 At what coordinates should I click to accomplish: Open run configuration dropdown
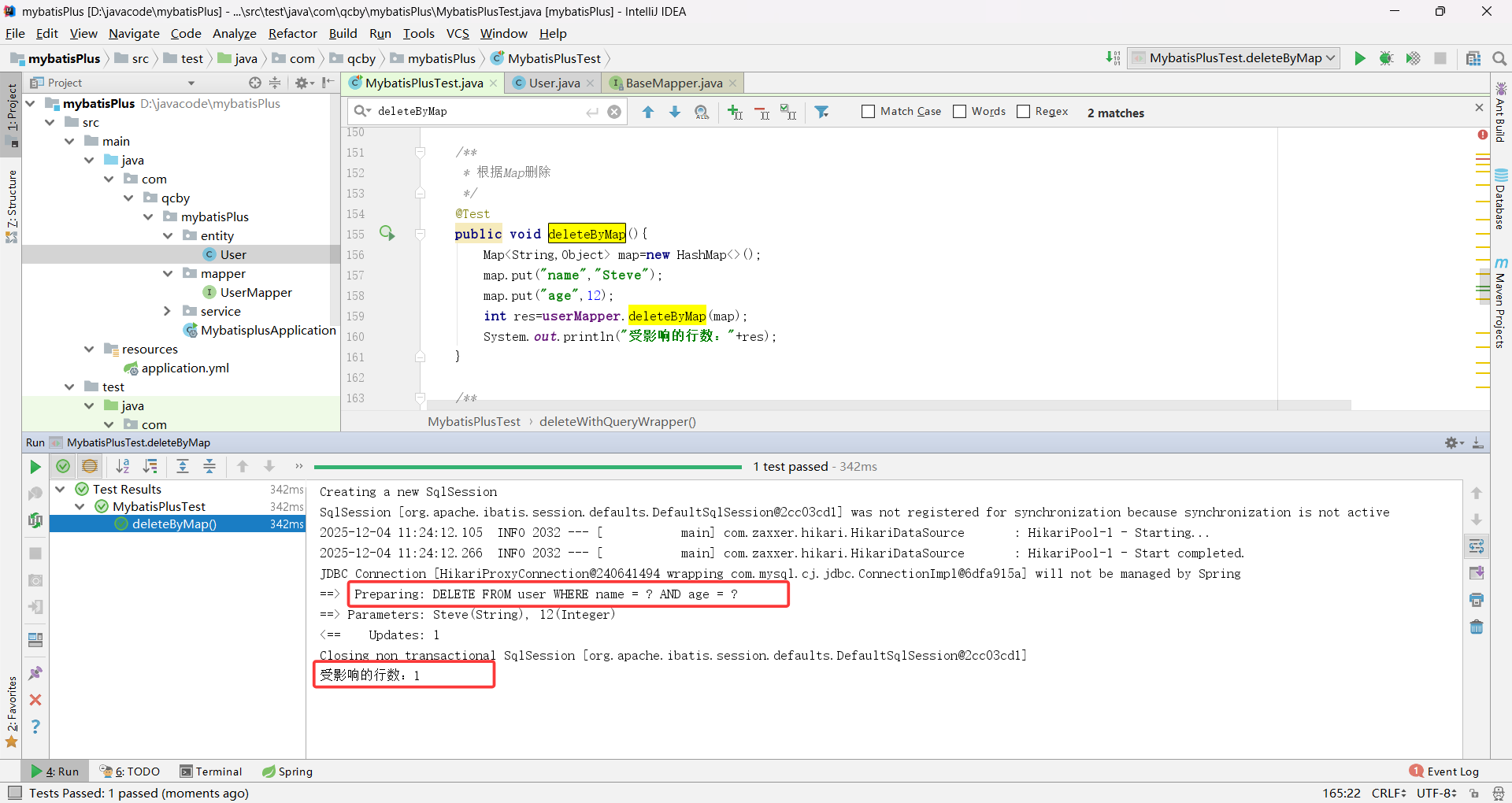[1233, 58]
